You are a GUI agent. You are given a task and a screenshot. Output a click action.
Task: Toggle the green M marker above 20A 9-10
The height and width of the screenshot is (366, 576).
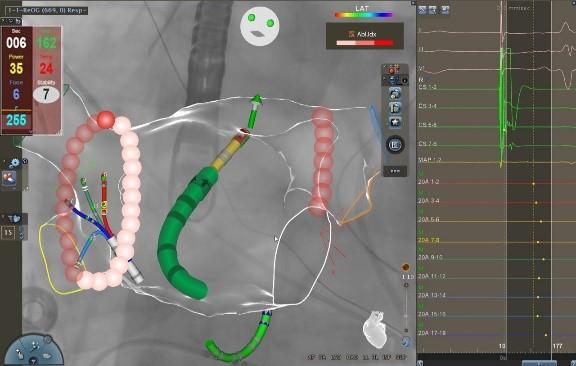click(x=421, y=250)
